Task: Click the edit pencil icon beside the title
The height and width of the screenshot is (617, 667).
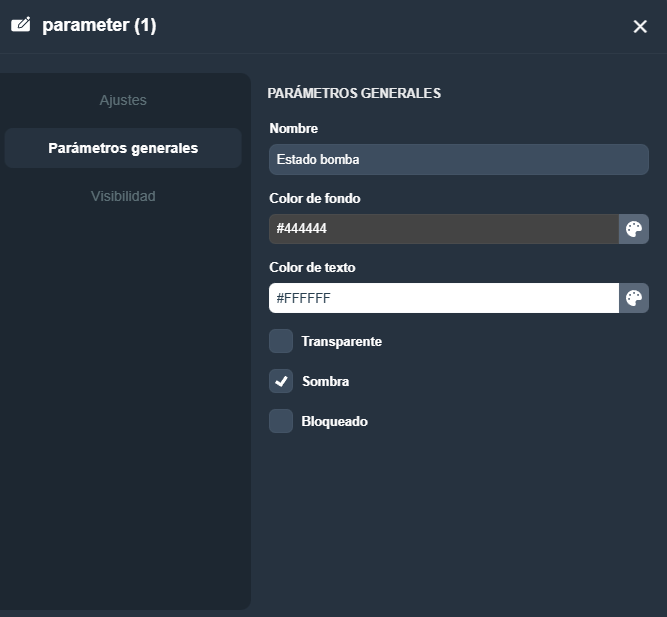Action: point(20,25)
